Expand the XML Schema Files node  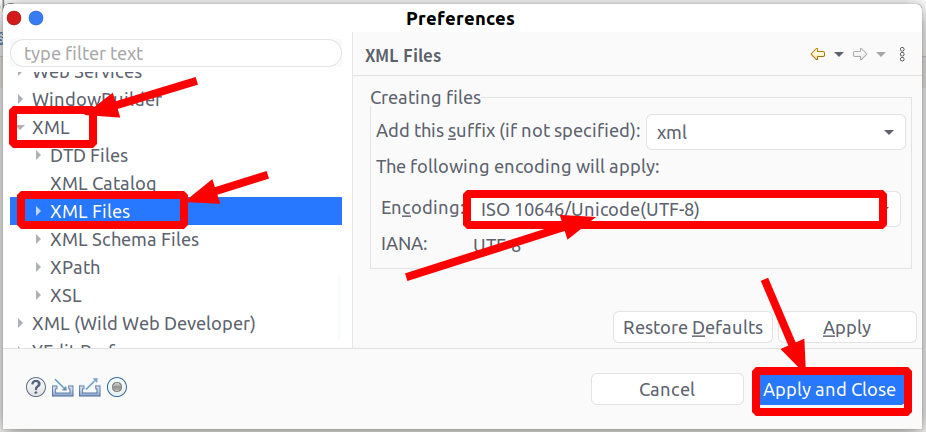[x=38, y=240]
